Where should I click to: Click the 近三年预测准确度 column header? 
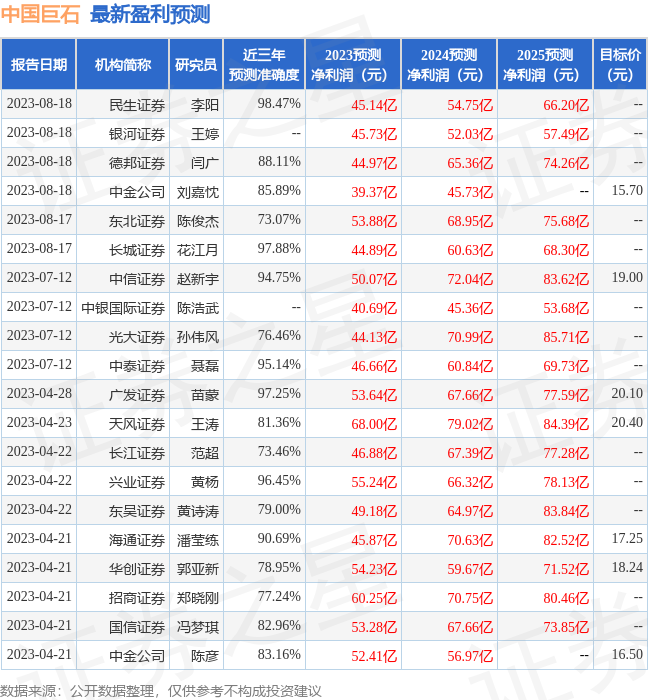(264, 65)
